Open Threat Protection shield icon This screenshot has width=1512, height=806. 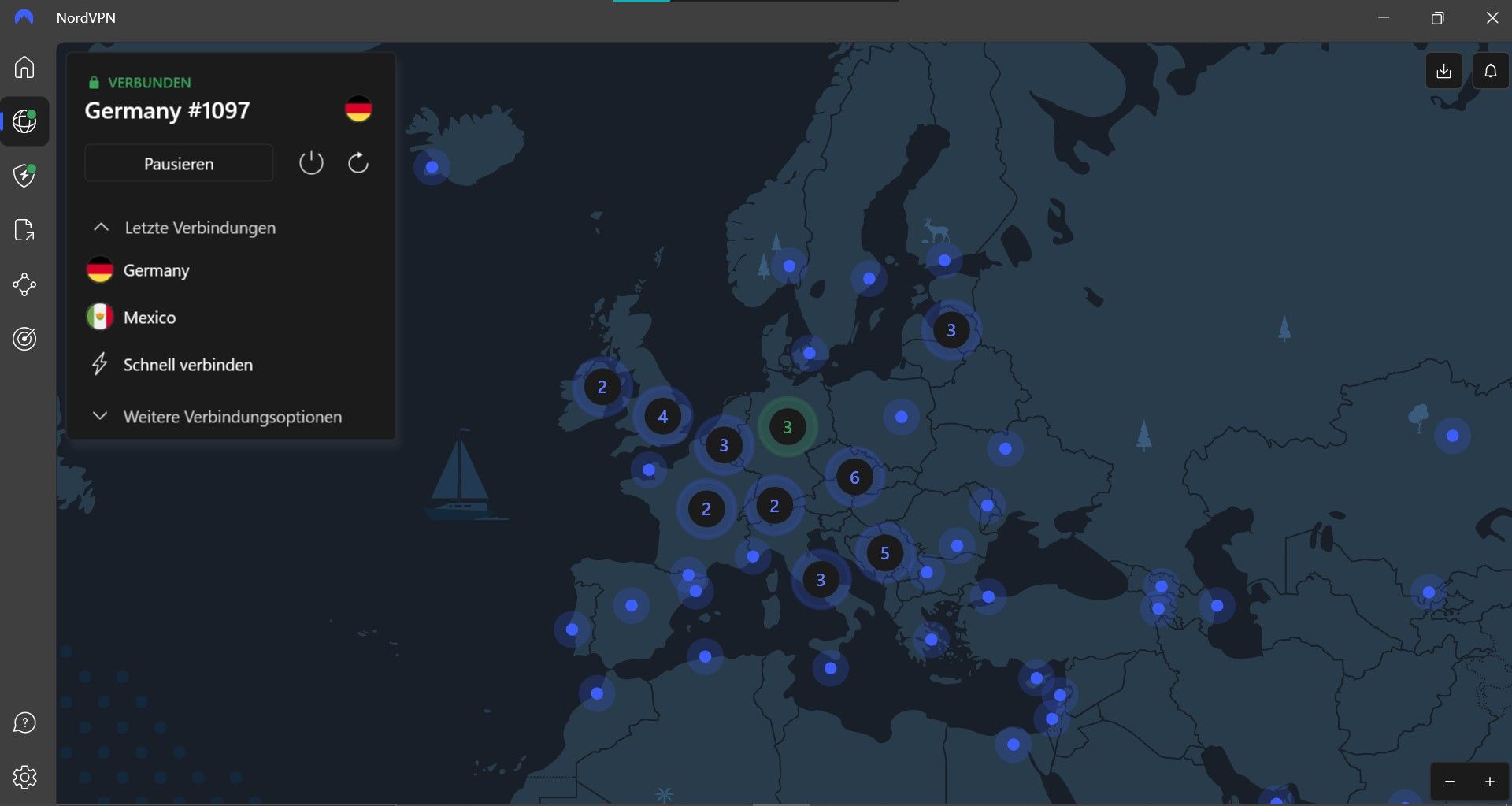(24, 175)
